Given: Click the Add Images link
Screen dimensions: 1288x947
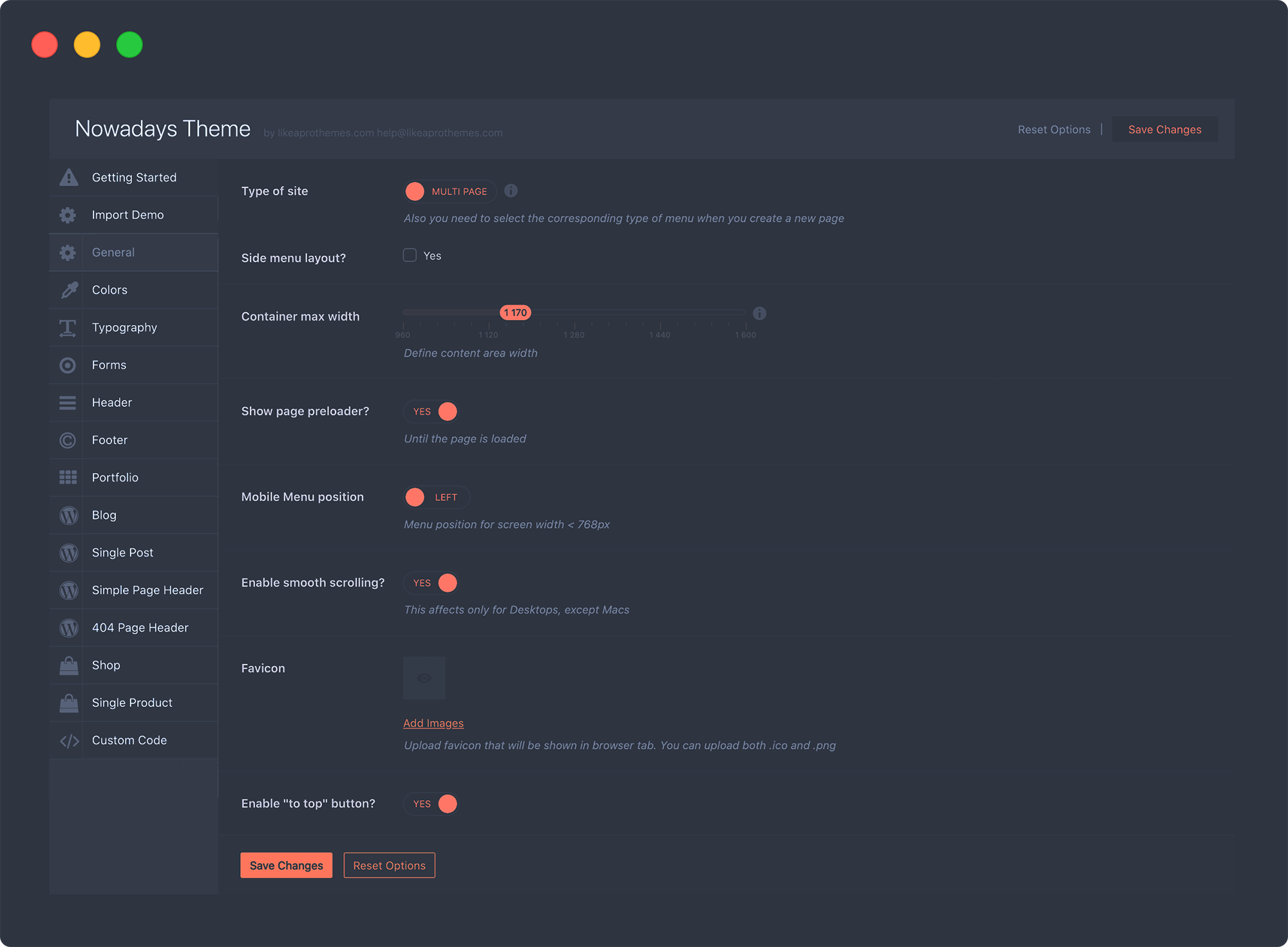Looking at the screenshot, I should [433, 724].
